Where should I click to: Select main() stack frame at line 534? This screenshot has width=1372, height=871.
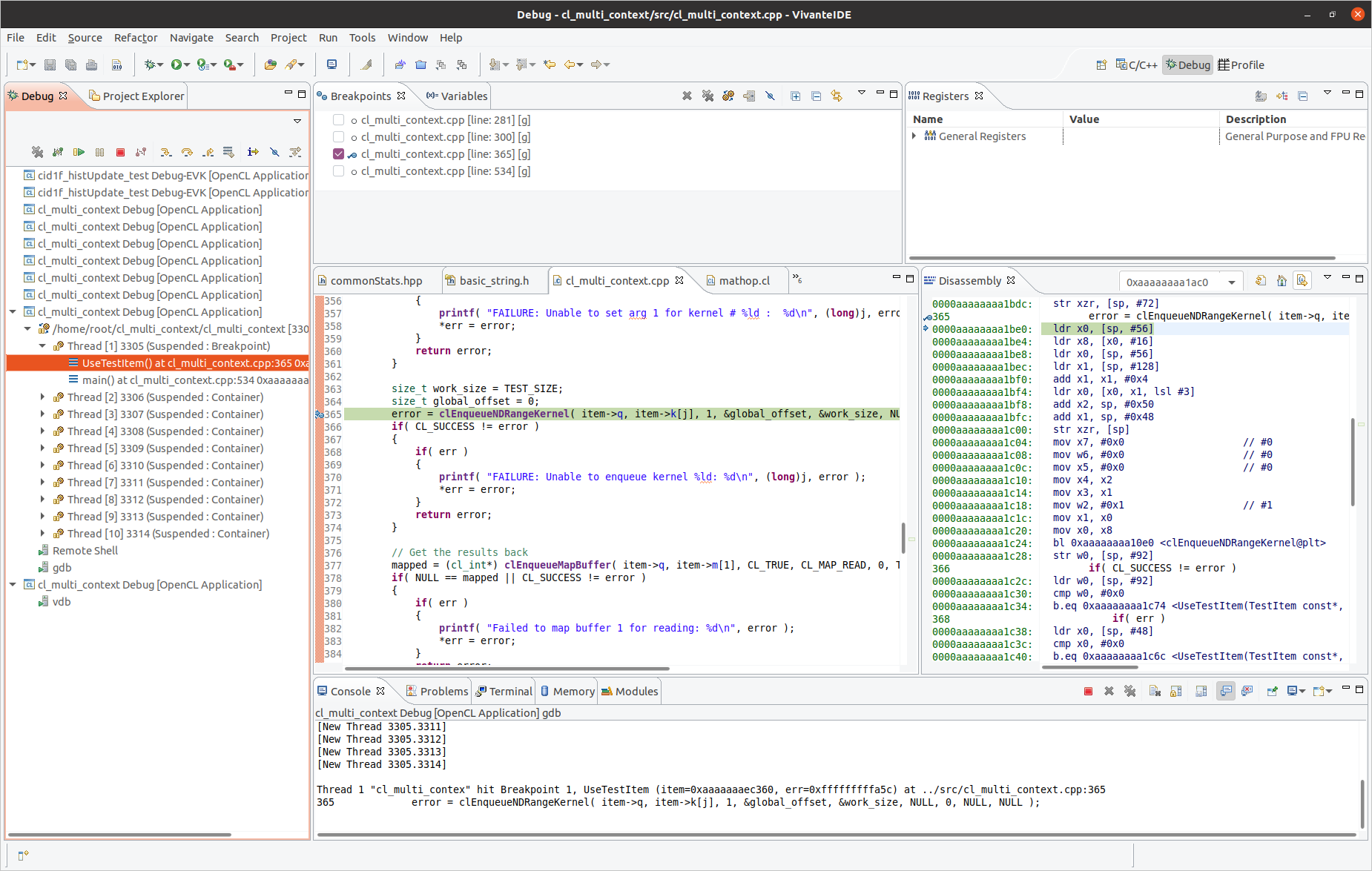(x=194, y=380)
